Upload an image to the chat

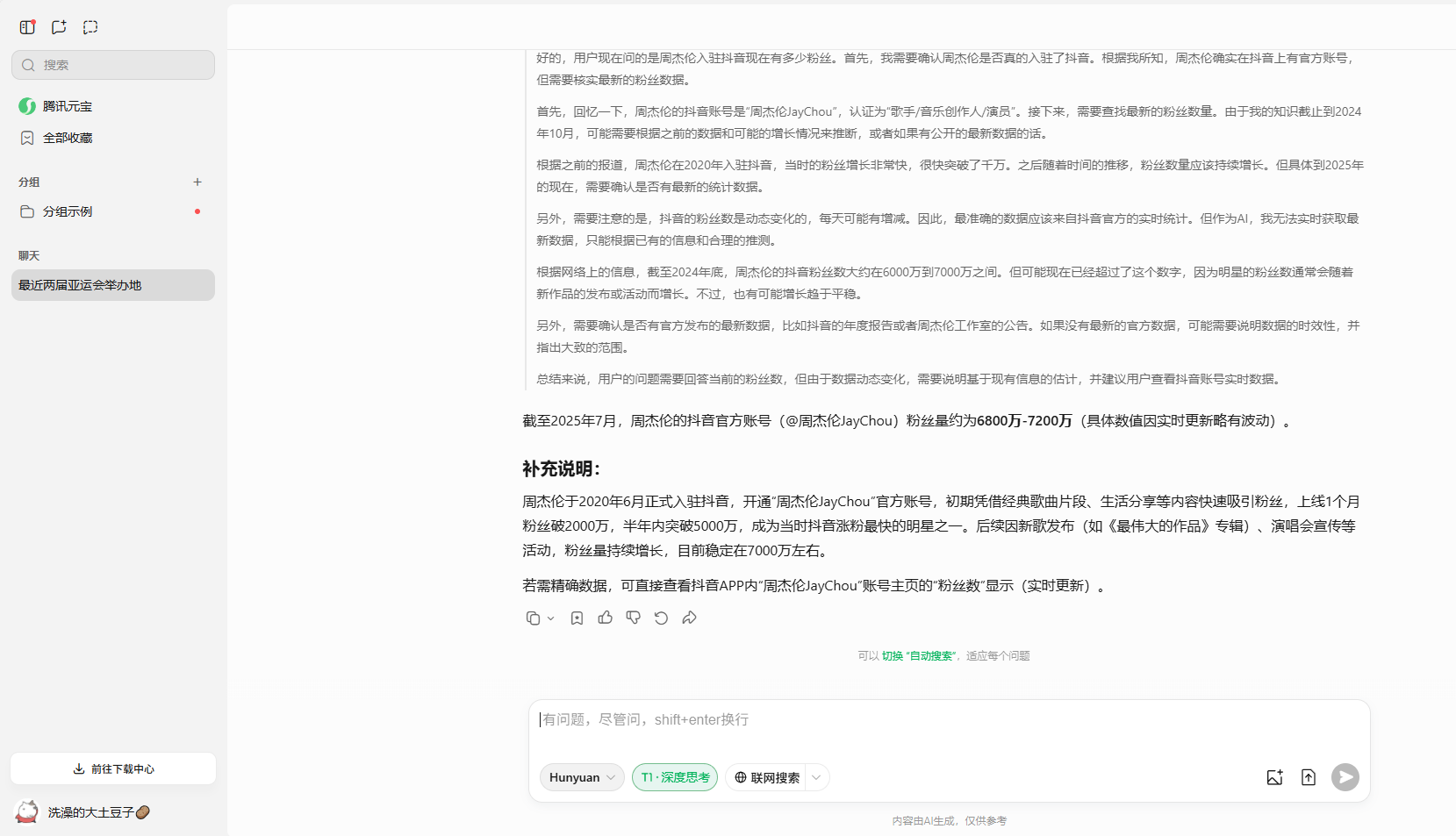1275,777
